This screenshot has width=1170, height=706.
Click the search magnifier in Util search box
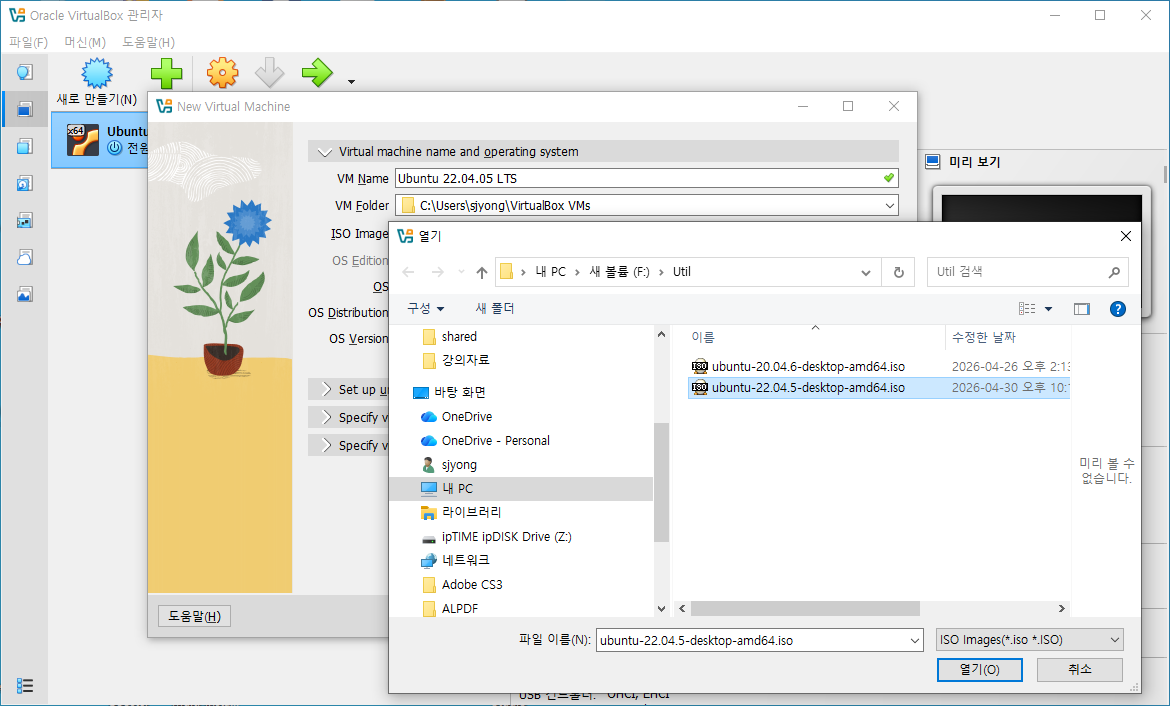coord(1114,272)
